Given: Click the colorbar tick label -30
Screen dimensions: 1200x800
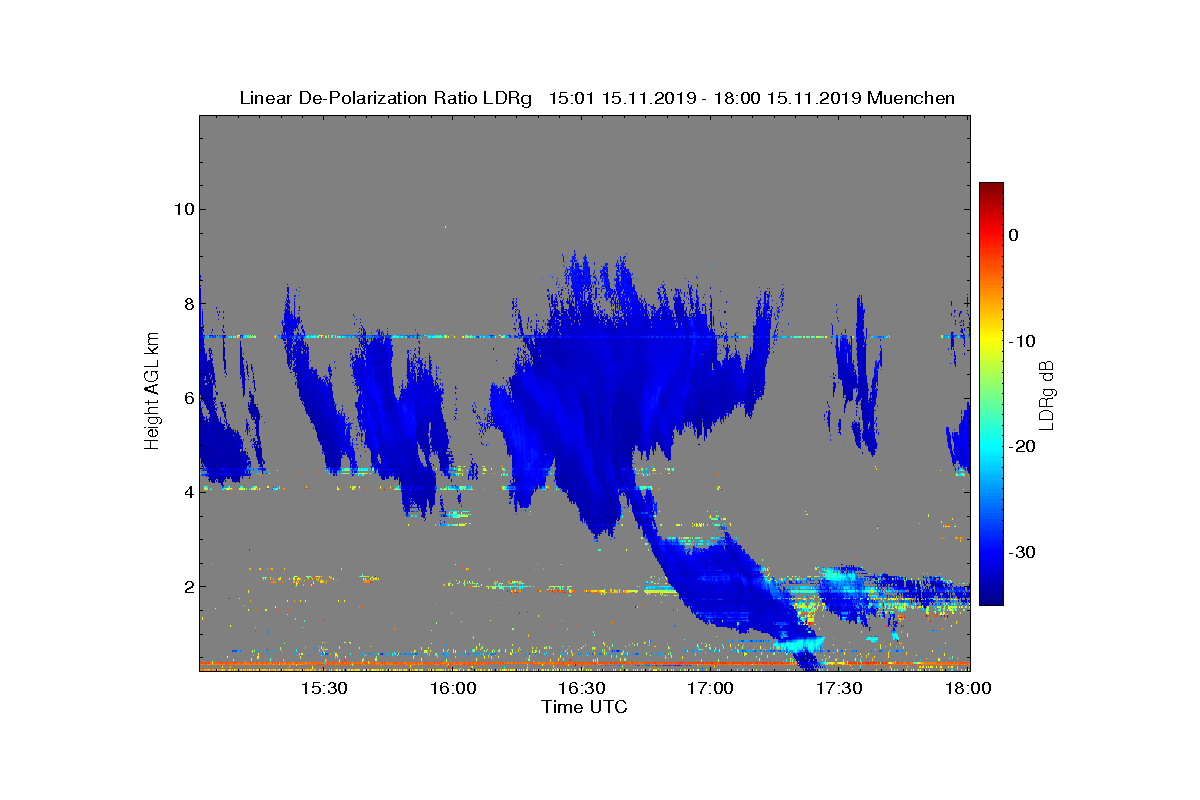Looking at the screenshot, I should point(1021,553).
